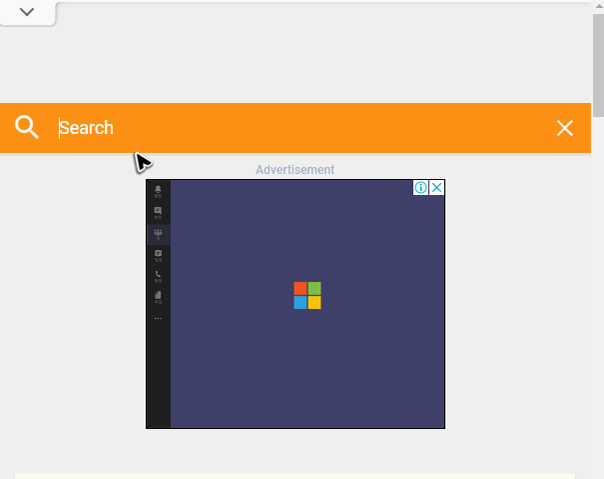This screenshot has width=604, height=479.
Task: Close the orange search bar
Action: pos(565,128)
